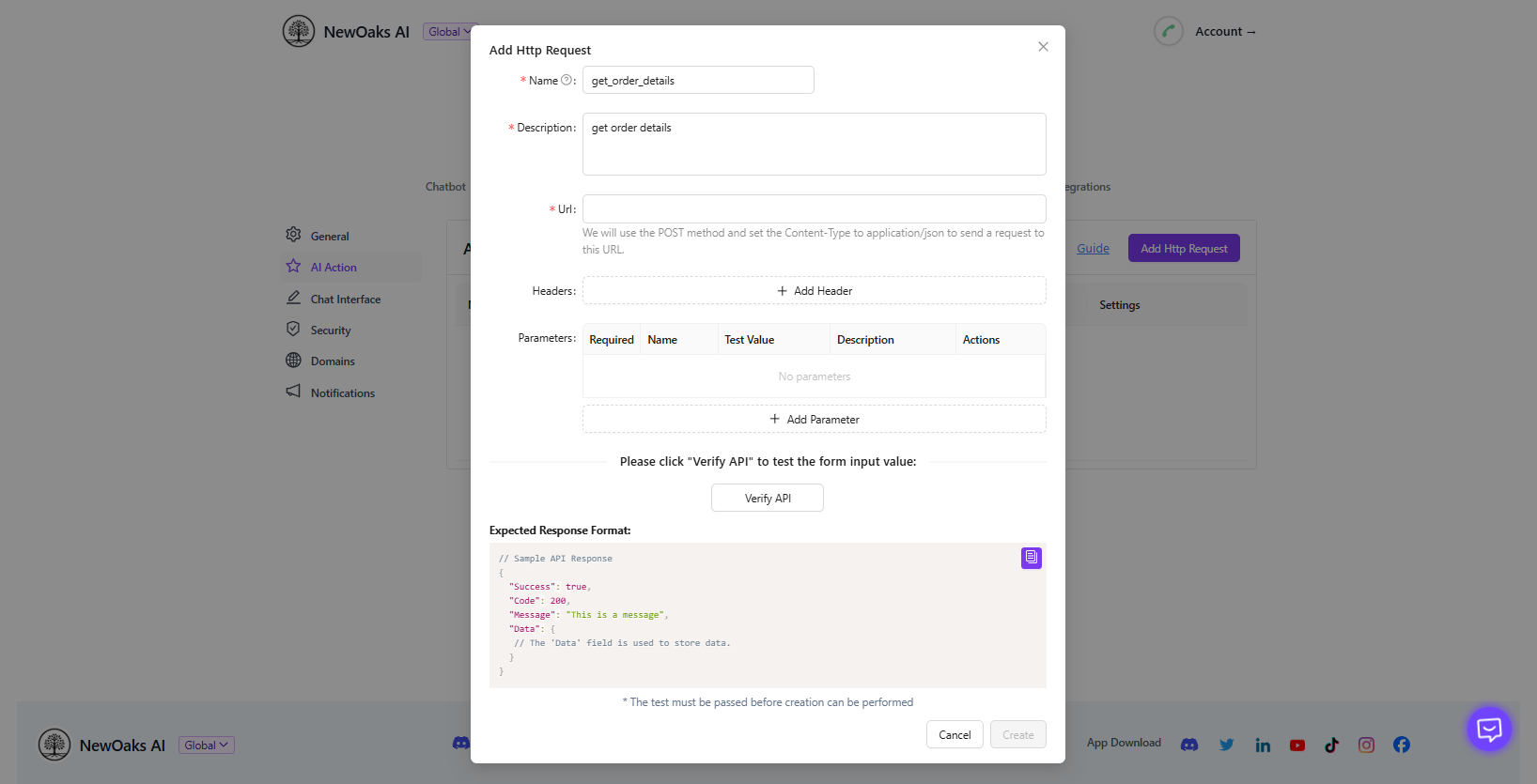Focus the Description text area
This screenshot has width=1537, height=784.
point(815,144)
